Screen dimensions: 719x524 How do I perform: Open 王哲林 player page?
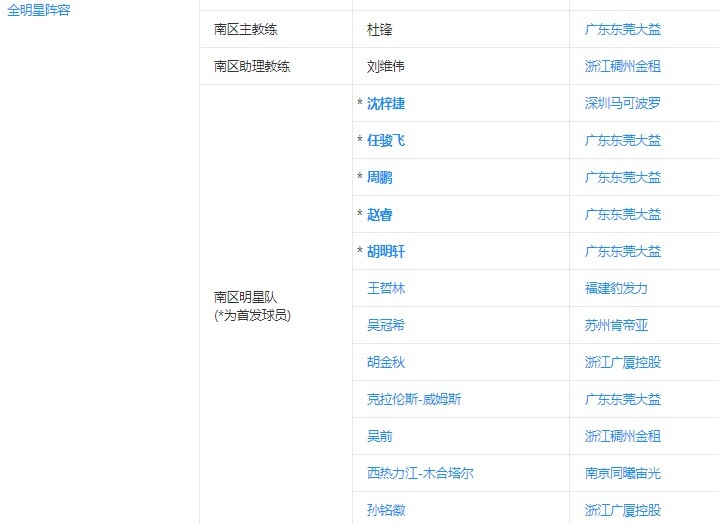[x=386, y=288]
